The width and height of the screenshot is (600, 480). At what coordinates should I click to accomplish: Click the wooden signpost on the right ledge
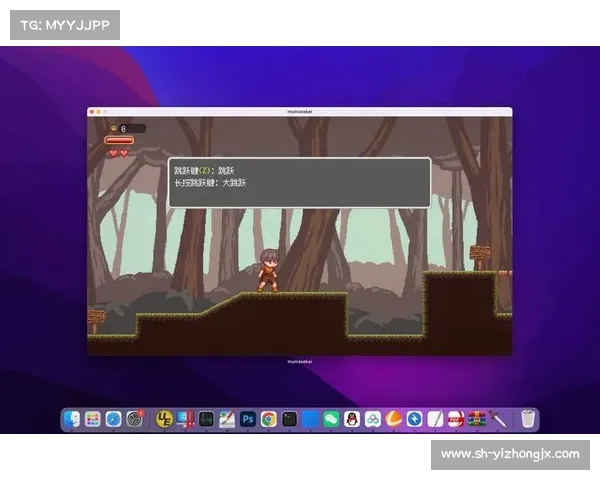coord(480,258)
